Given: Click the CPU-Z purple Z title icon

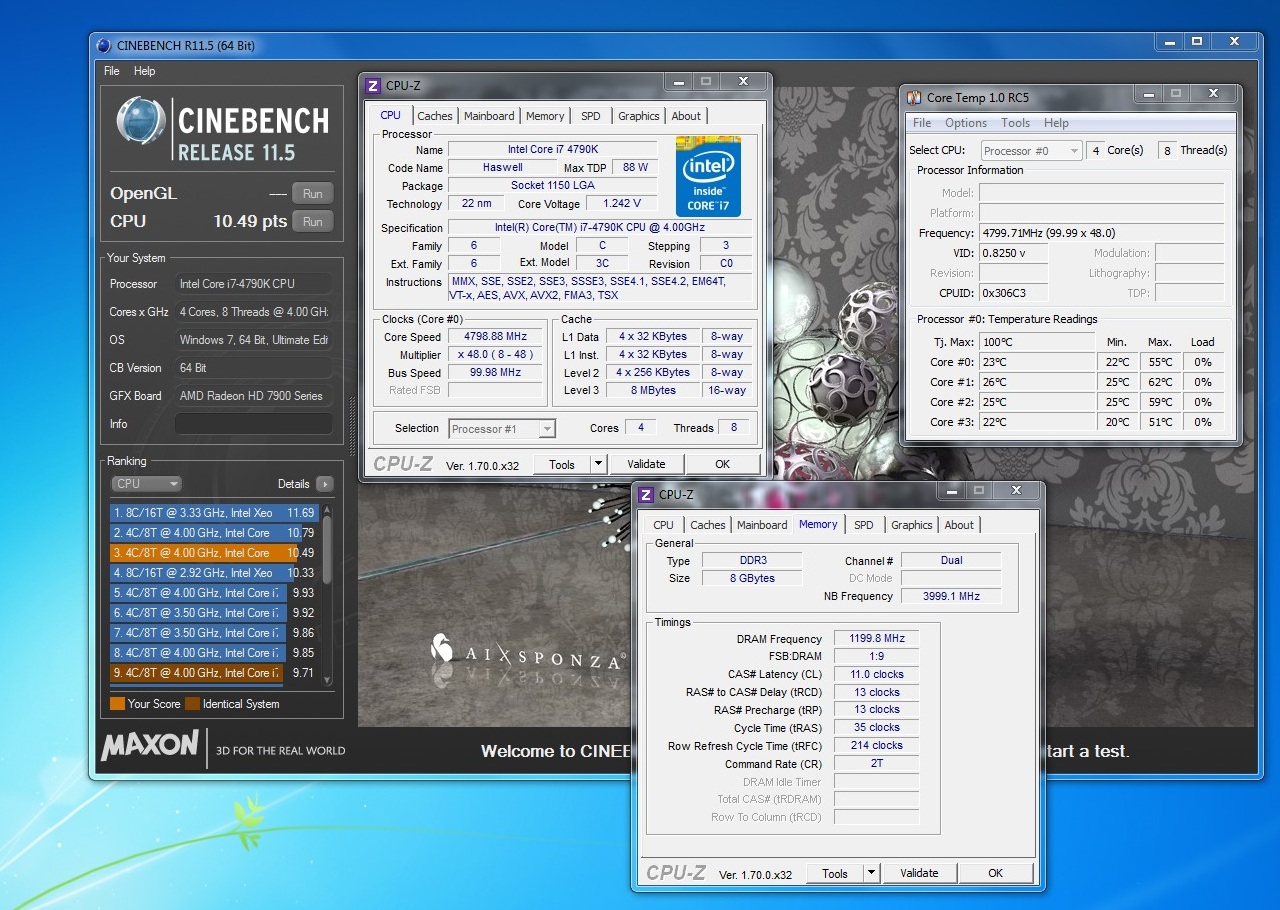Looking at the screenshot, I should point(373,86).
